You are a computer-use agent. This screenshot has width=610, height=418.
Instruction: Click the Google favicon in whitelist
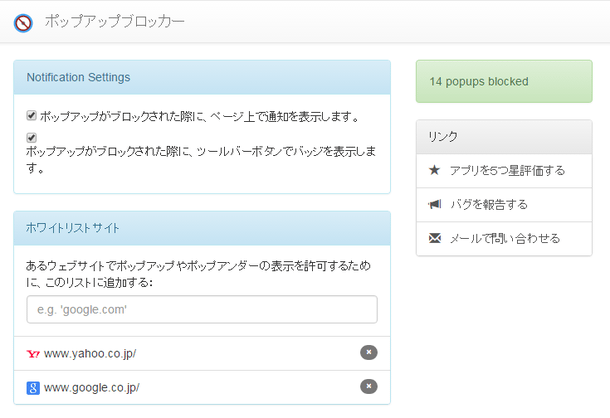coord(33,388)
